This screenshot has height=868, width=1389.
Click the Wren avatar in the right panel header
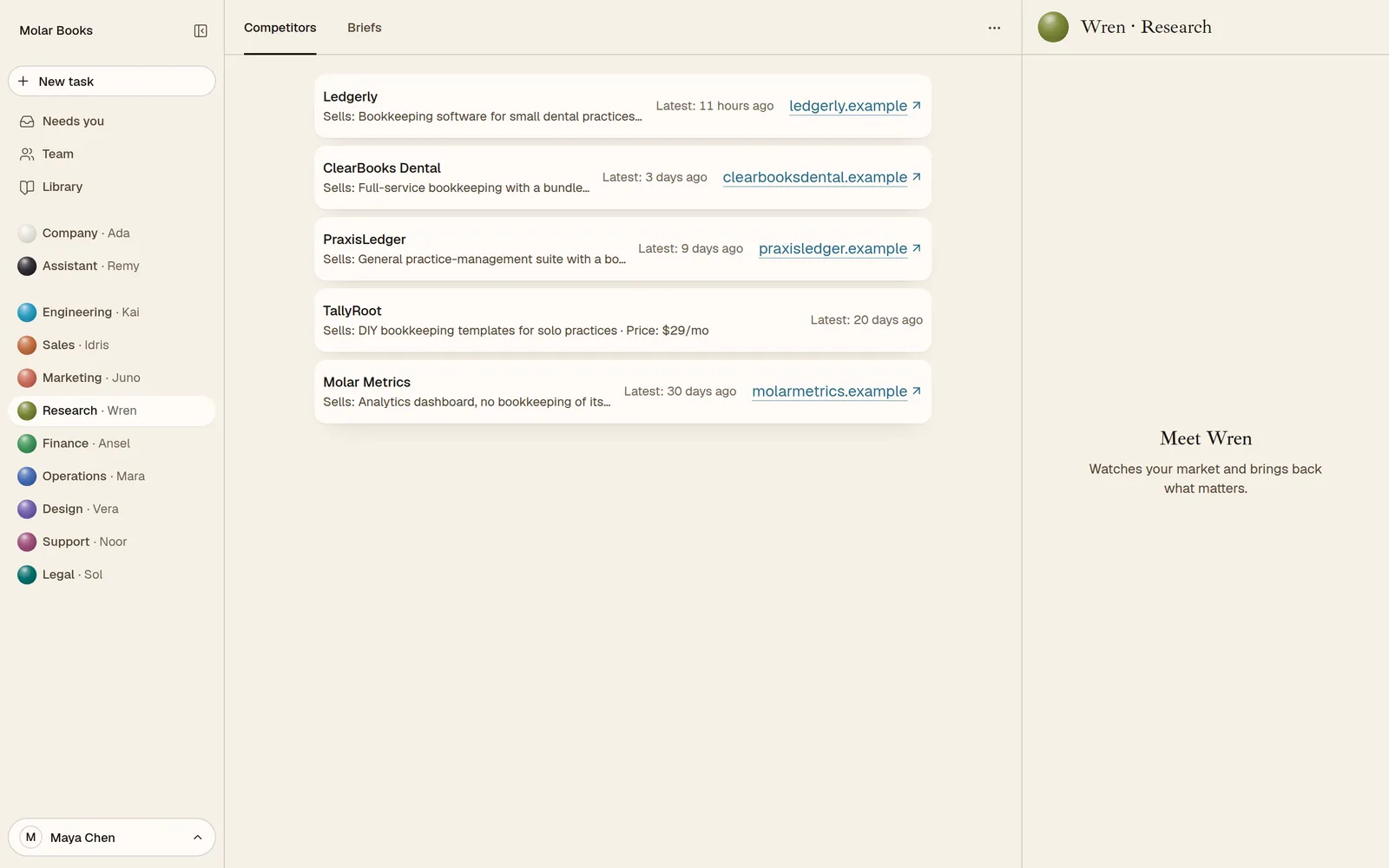point(1053,27)
